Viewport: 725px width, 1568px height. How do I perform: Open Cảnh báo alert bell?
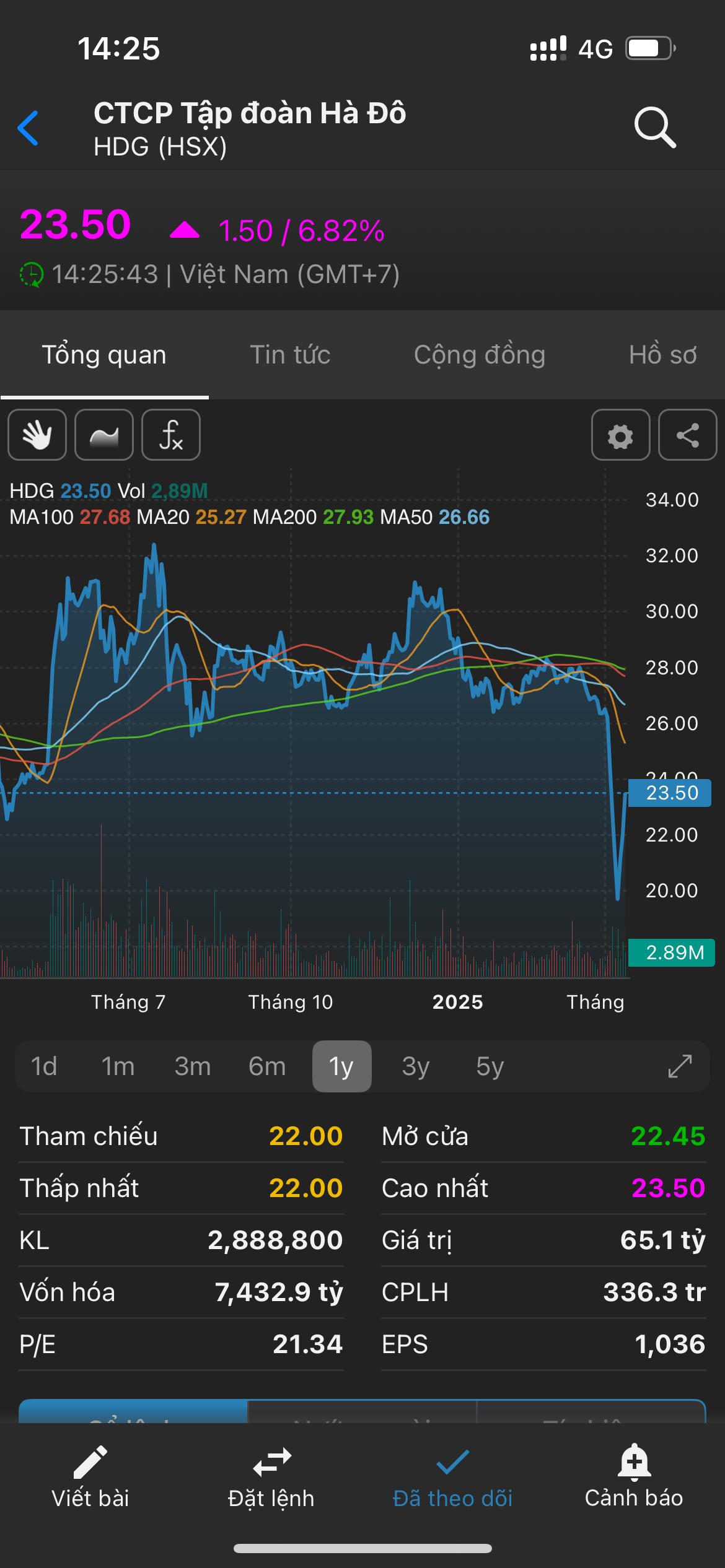[x=634, y=1476]
